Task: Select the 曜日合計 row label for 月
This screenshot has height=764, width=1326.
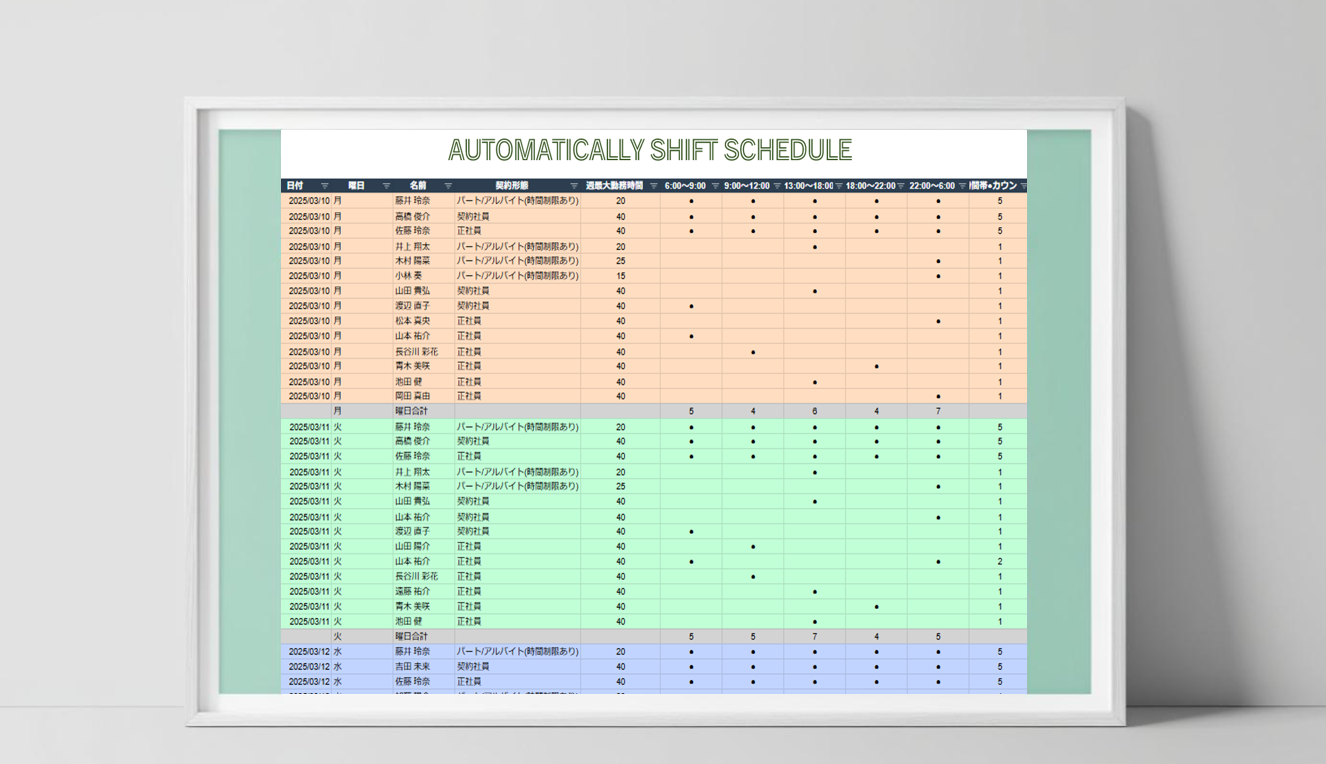Action: 411,411
